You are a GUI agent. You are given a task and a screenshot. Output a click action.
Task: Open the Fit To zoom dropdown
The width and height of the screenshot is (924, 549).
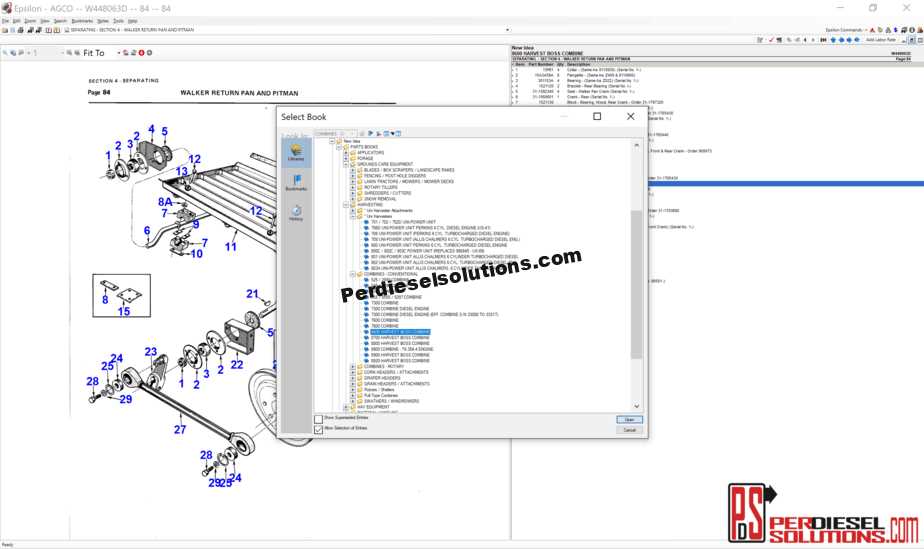click(x=118, y=52)
